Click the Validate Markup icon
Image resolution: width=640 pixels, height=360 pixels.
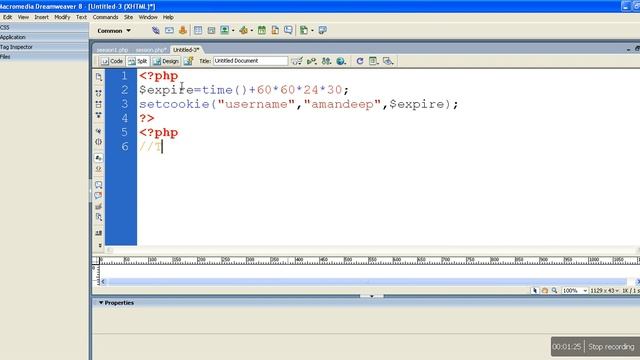[312, 61]
